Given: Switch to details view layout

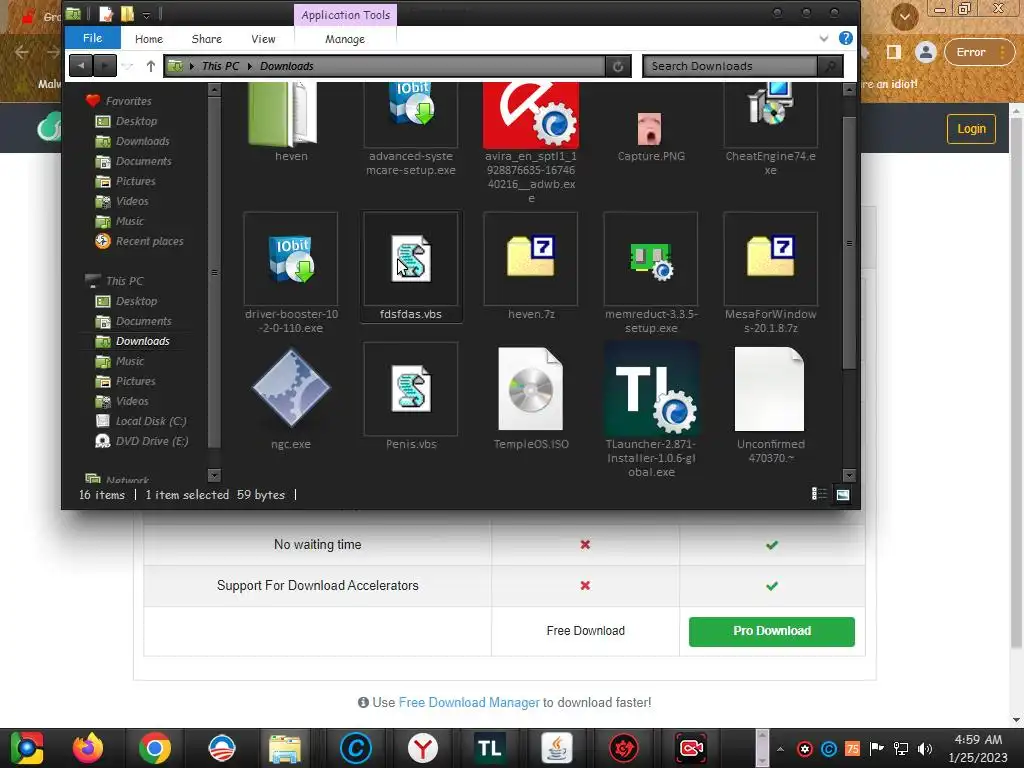Looking at the screenshot, I should pos(818,494).
